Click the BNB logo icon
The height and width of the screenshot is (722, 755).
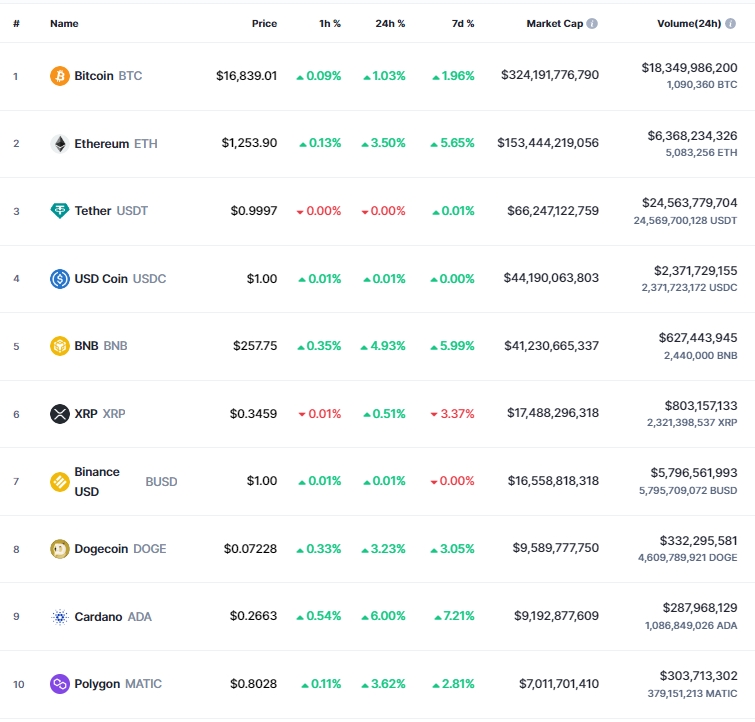60,346
